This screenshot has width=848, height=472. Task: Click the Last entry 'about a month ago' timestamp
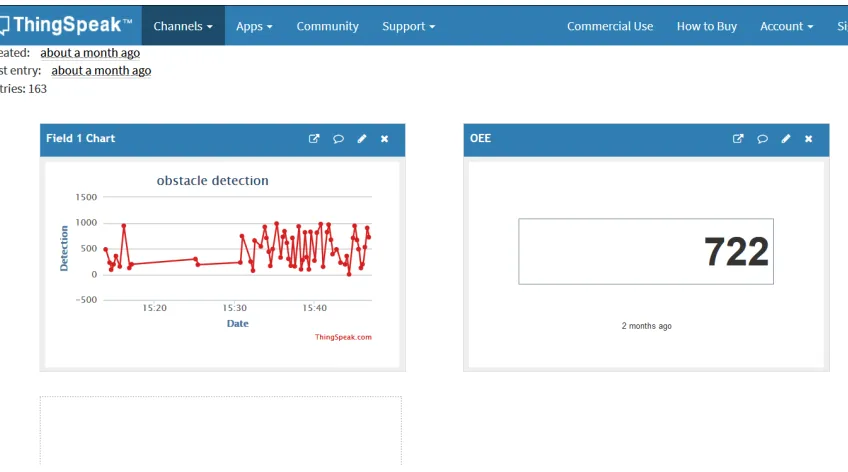click(x=101, y=71)
